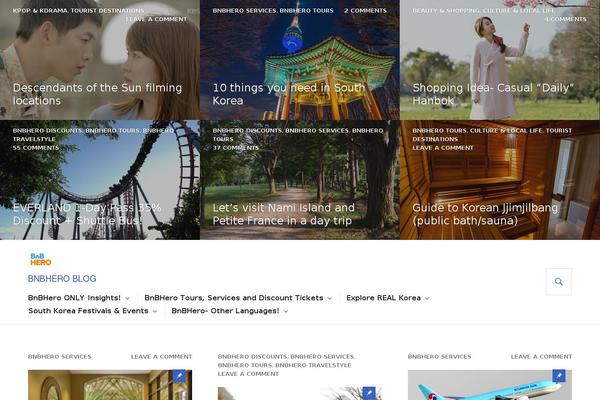
Task: Click the pin icon on the middle post thumbnail
Action: click(x=369, y=393)
